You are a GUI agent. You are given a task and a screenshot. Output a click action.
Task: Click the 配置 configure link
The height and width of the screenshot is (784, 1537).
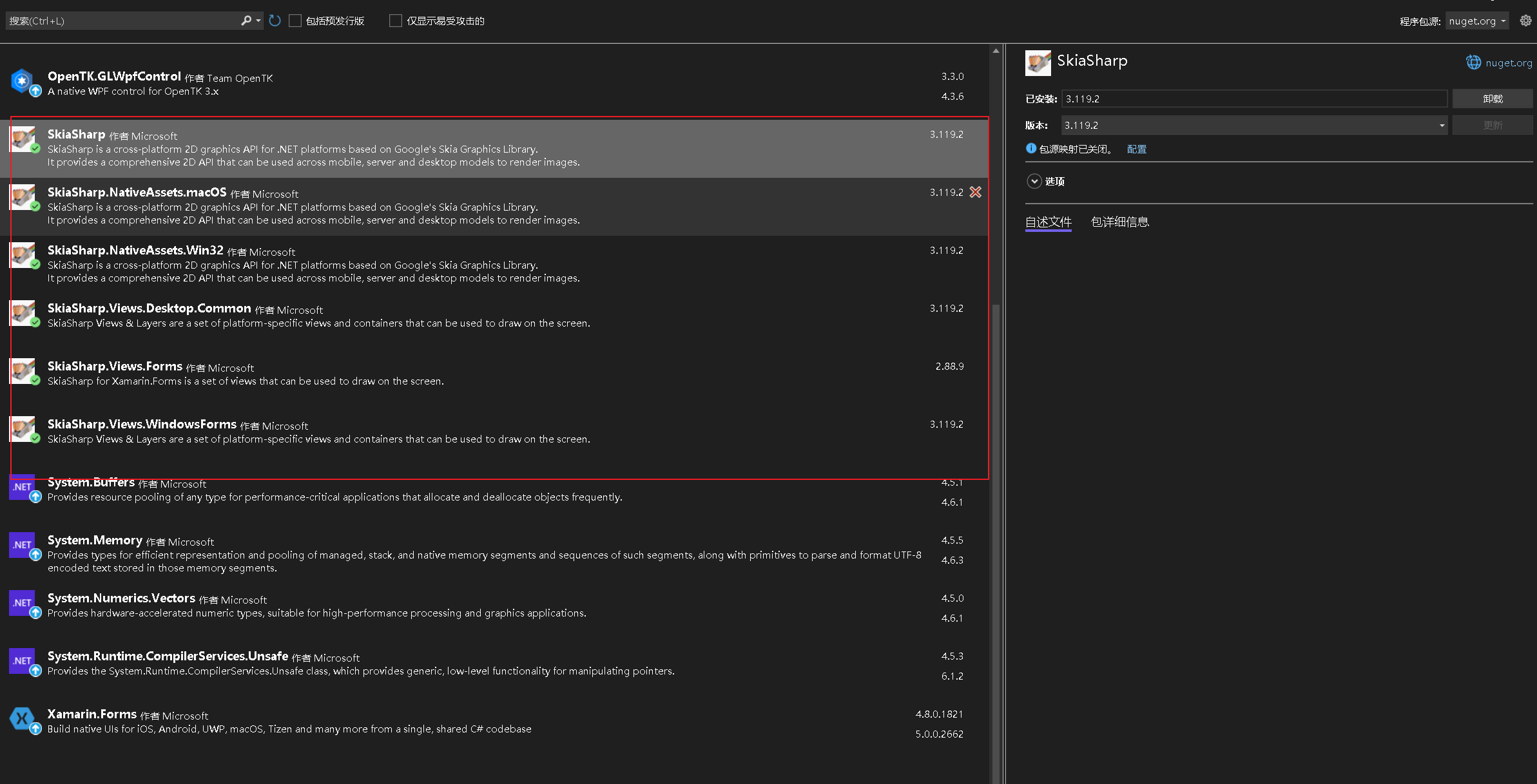coord(1137,149)
